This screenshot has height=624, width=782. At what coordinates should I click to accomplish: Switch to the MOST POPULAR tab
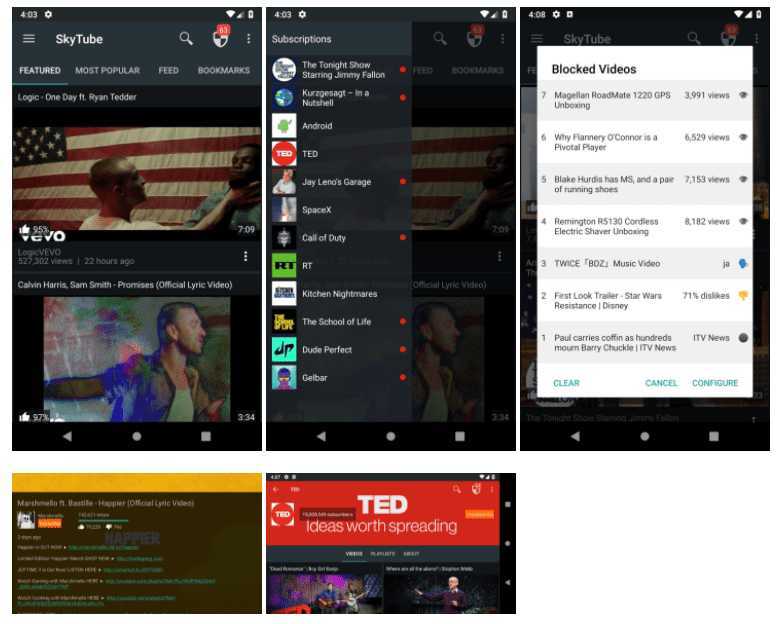108,70
